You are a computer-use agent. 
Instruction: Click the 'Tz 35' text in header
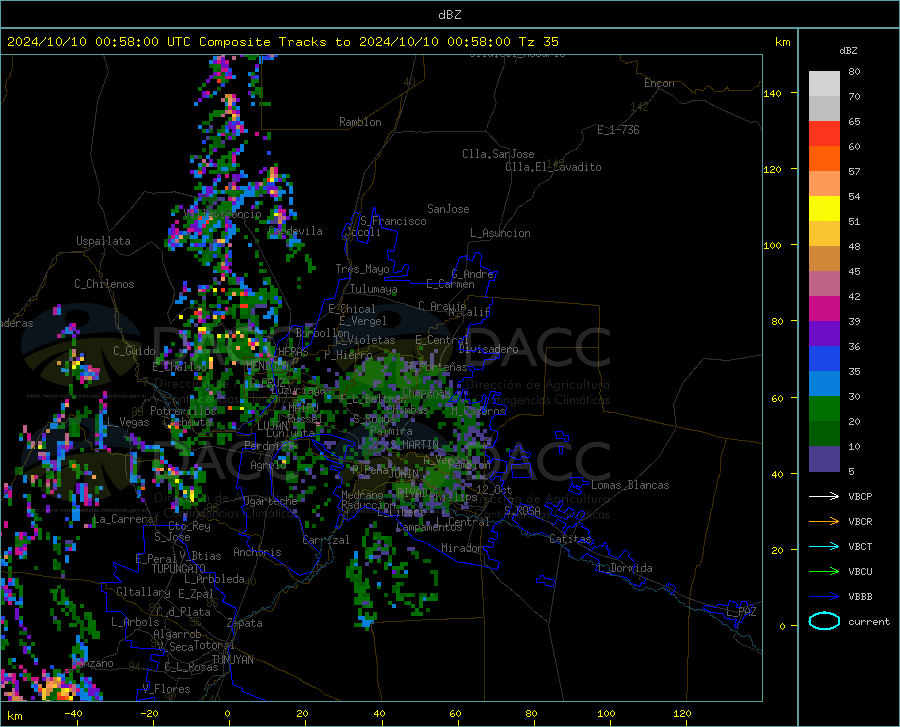tap(538, 42)
